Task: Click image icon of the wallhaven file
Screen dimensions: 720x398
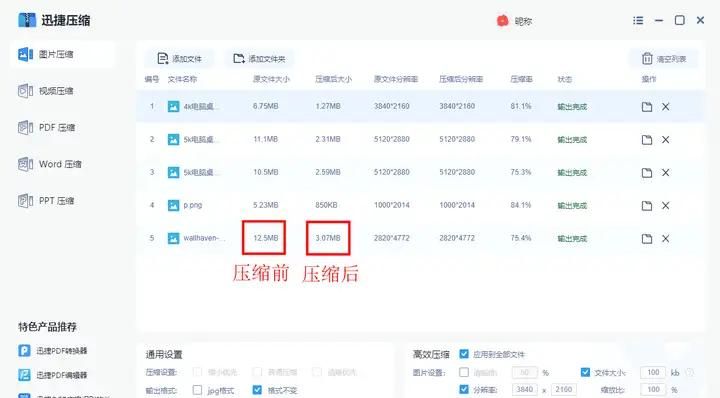Action: click(173, 239)
